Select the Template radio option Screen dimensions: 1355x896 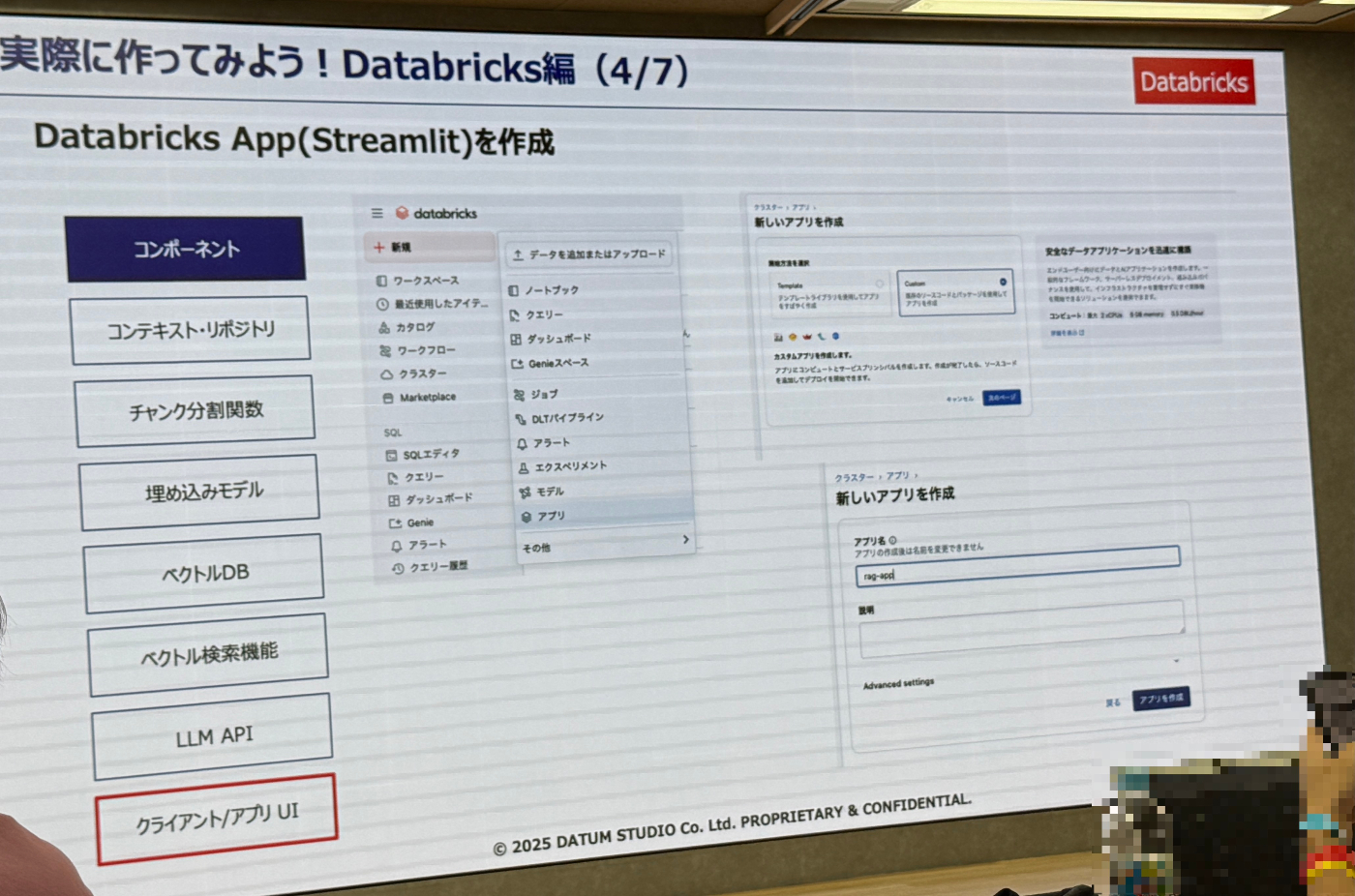879,284
